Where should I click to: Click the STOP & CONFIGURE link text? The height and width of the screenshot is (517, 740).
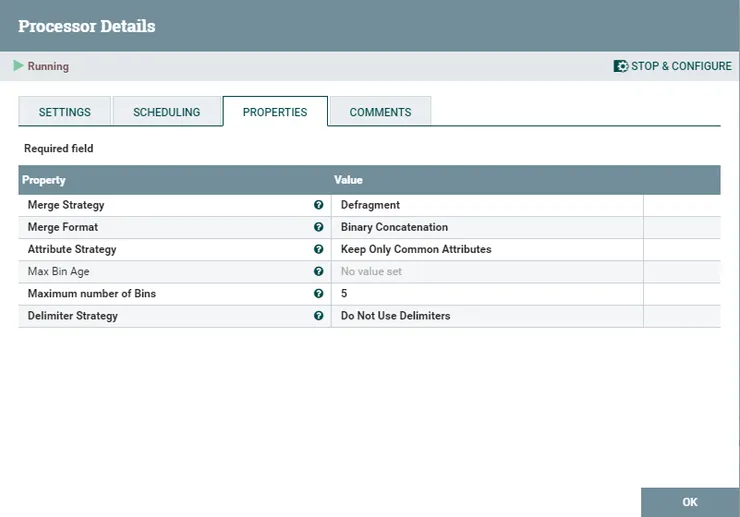pyautogui.click(x=681, y=66)
